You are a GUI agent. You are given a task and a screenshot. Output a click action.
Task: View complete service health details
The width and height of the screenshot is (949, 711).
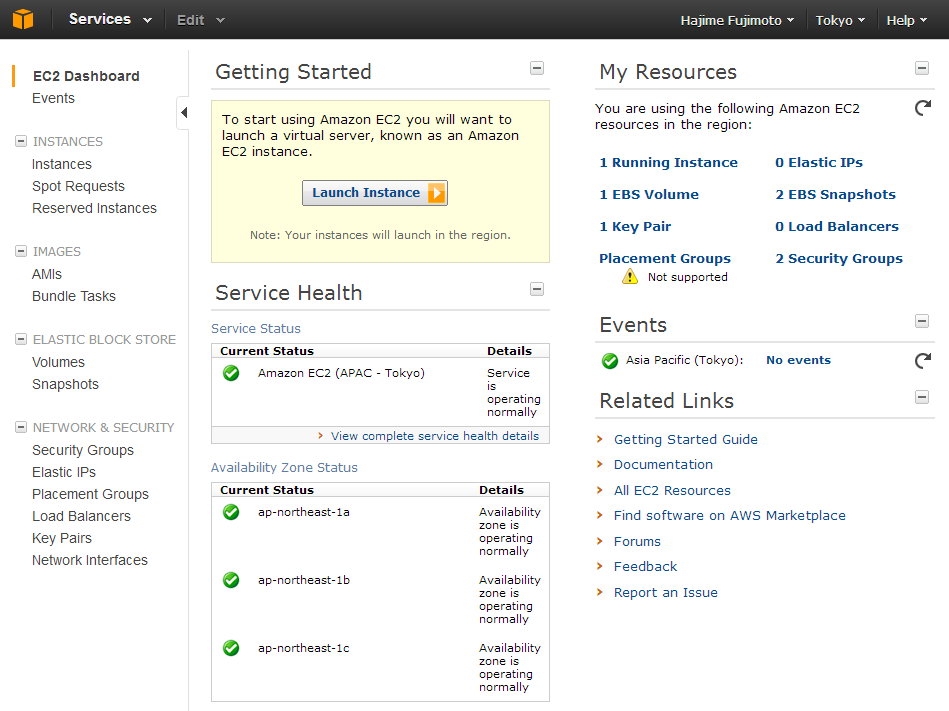[435, 436]
